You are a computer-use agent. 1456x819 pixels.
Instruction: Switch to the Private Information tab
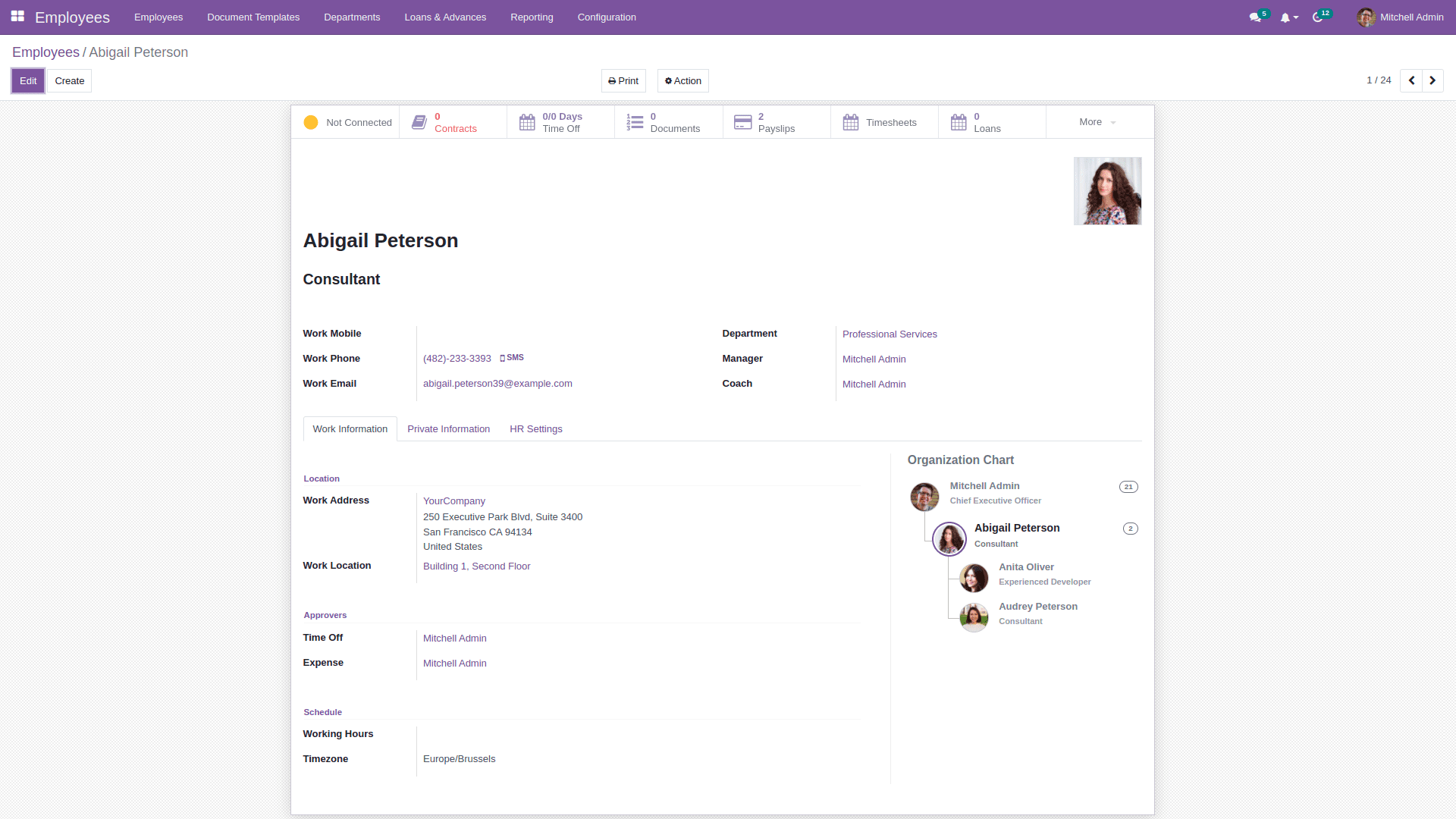[x=448, y=428]
